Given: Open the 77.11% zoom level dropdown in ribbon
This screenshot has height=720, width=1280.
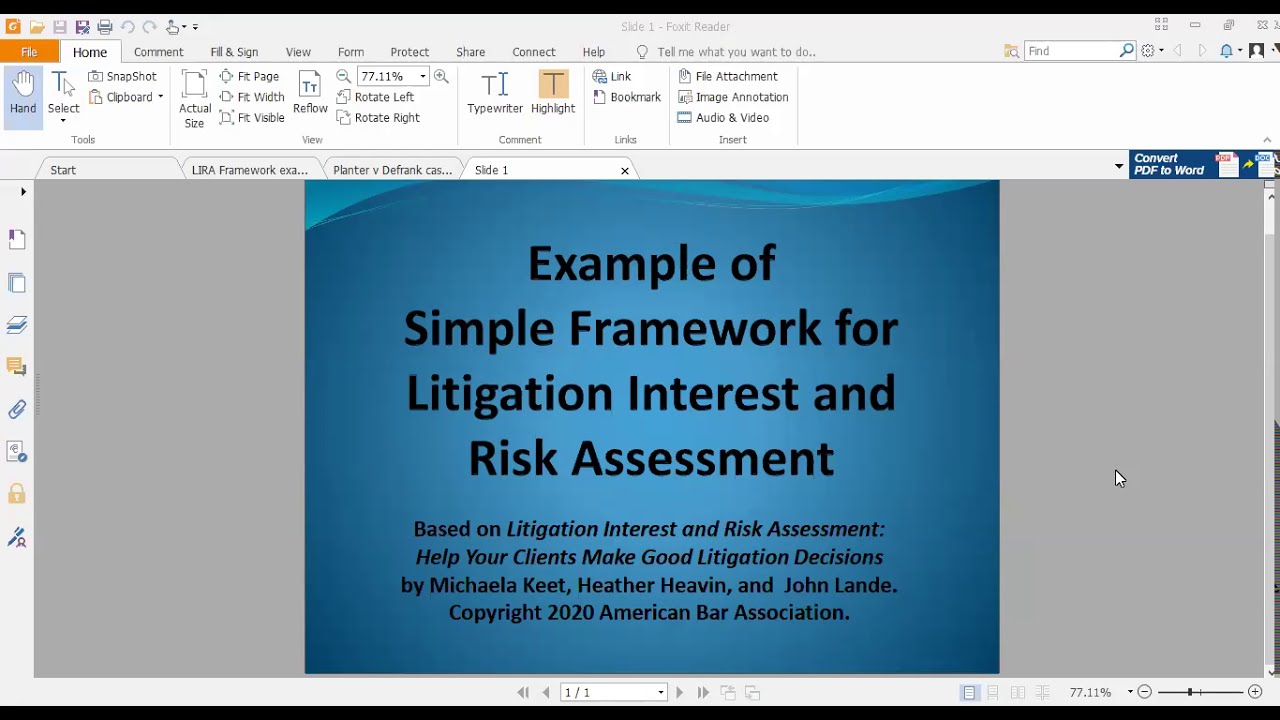Looking at the screenshot, I should point(423,76).
